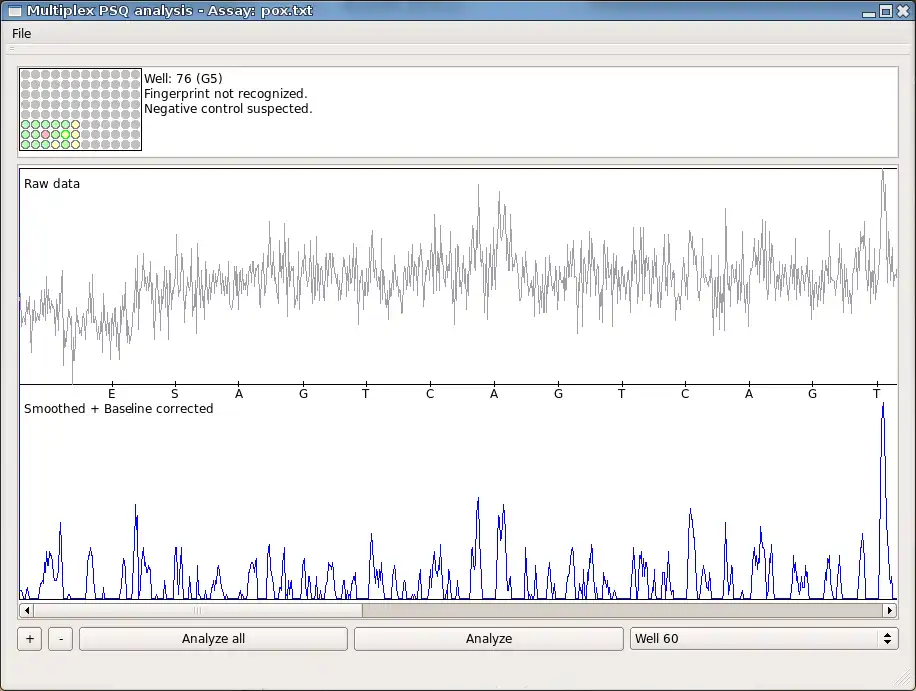
Task: Open the Well 60 dropdown
Action: [x=763, y=639]
